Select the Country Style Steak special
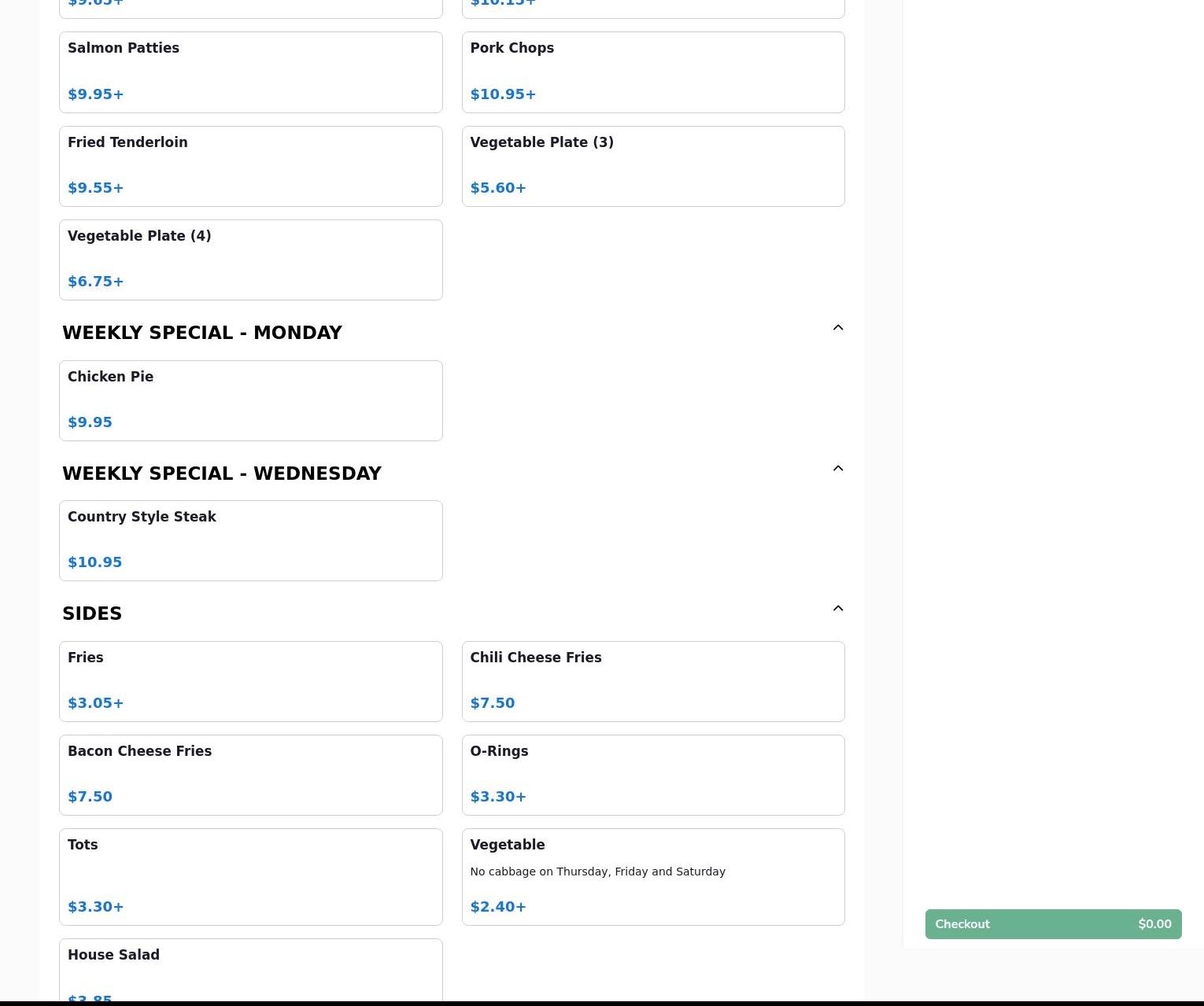 point(251,540)
